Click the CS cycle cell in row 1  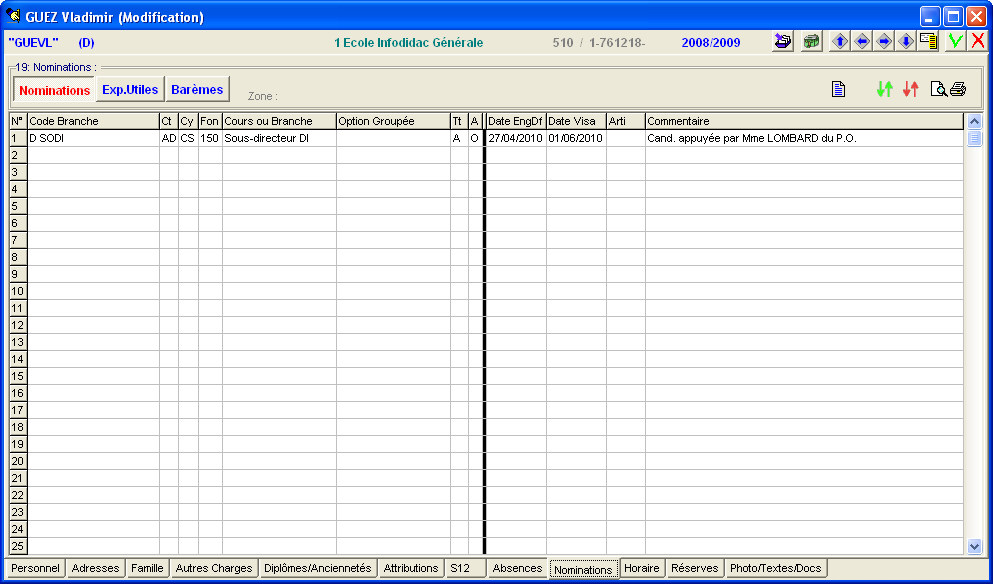tap(188, 138)
